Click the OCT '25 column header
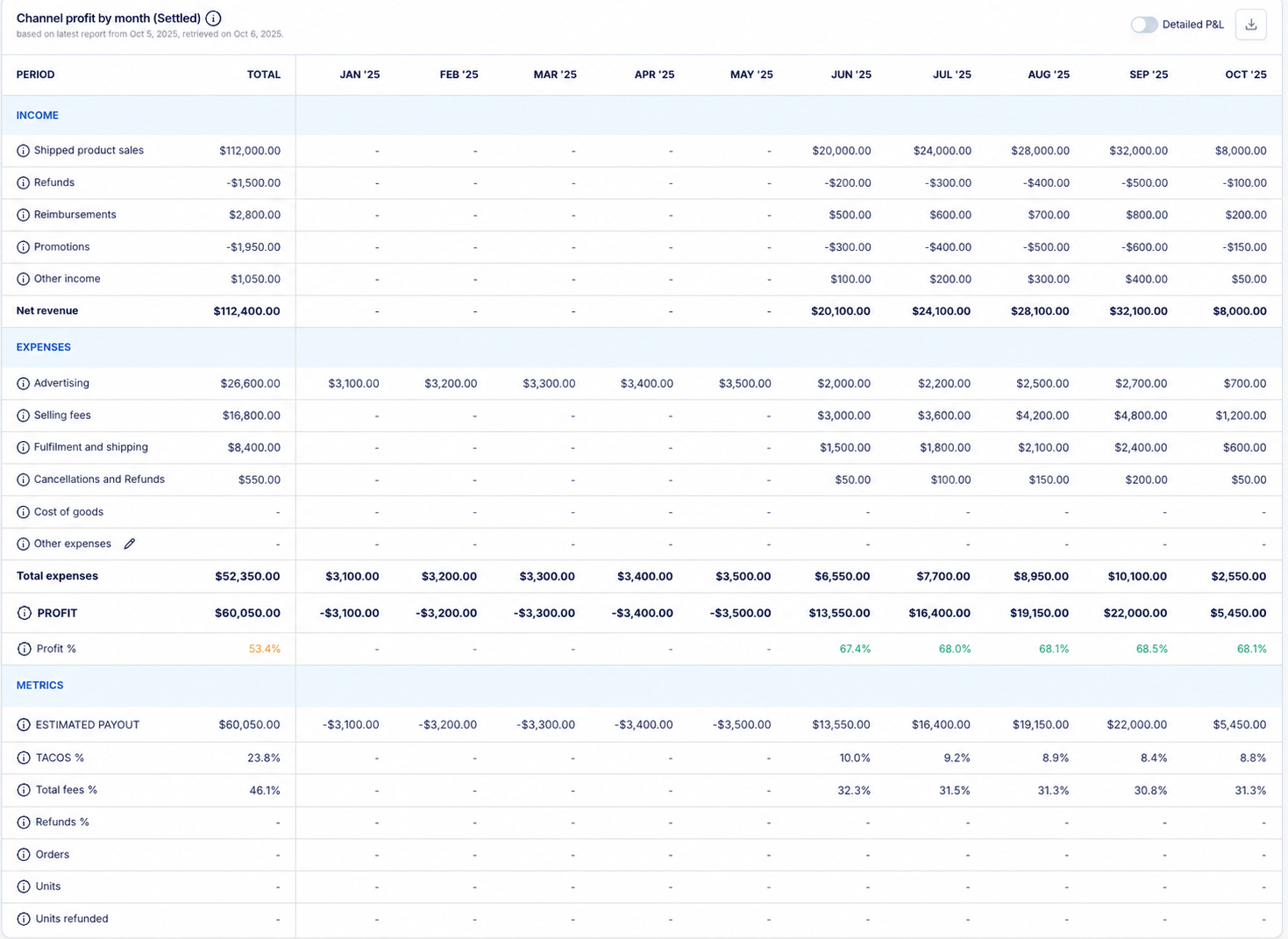The image size is (1288, 939). point(1246,75)
